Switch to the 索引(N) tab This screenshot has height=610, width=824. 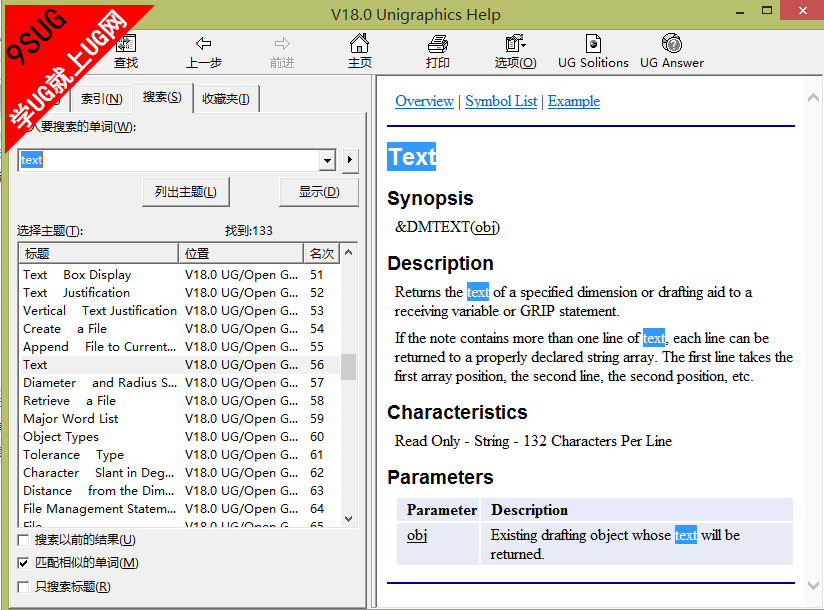(101, 99)
